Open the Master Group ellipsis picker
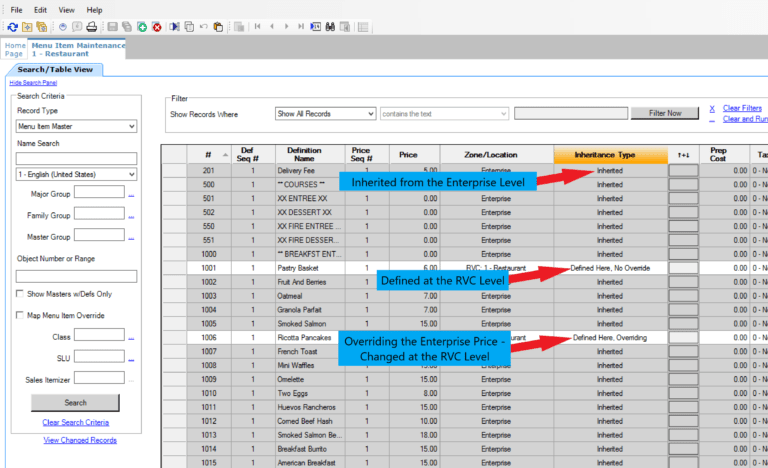 [x=131, y=238]
